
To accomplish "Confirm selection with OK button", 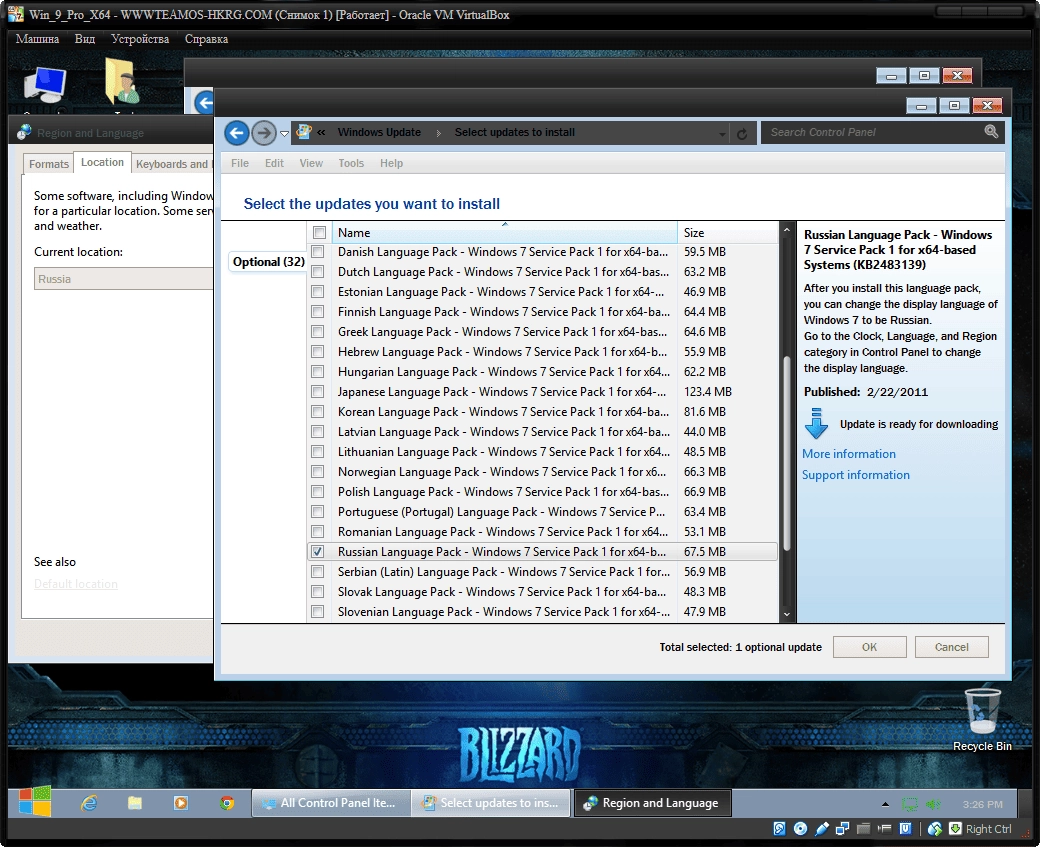I will 870,647.
